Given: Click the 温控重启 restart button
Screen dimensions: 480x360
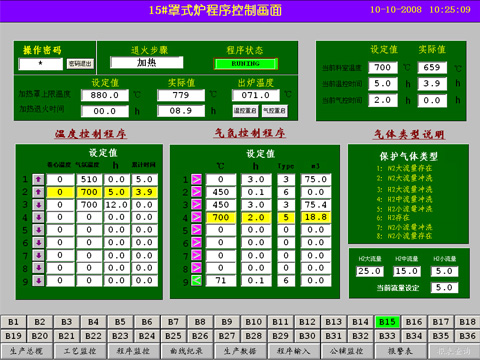Looking at the screenshot, I should click(245, 111).
